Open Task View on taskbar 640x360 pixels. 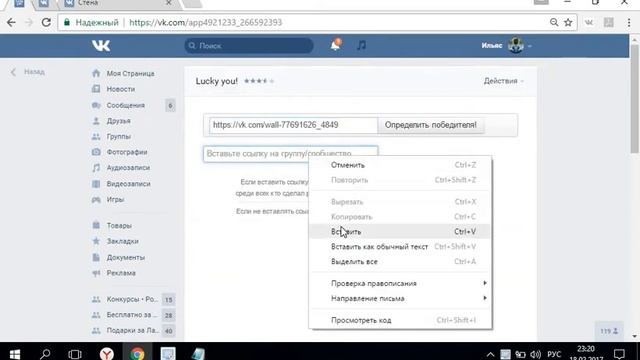pyautogui.click(x=75, y=354)
